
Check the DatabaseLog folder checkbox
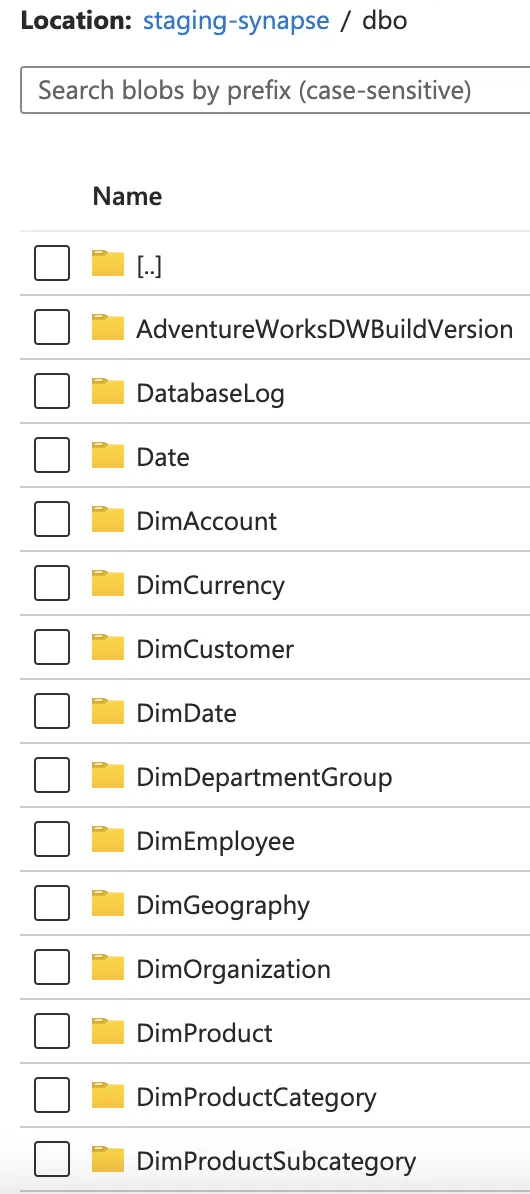[x=52, y=391]
